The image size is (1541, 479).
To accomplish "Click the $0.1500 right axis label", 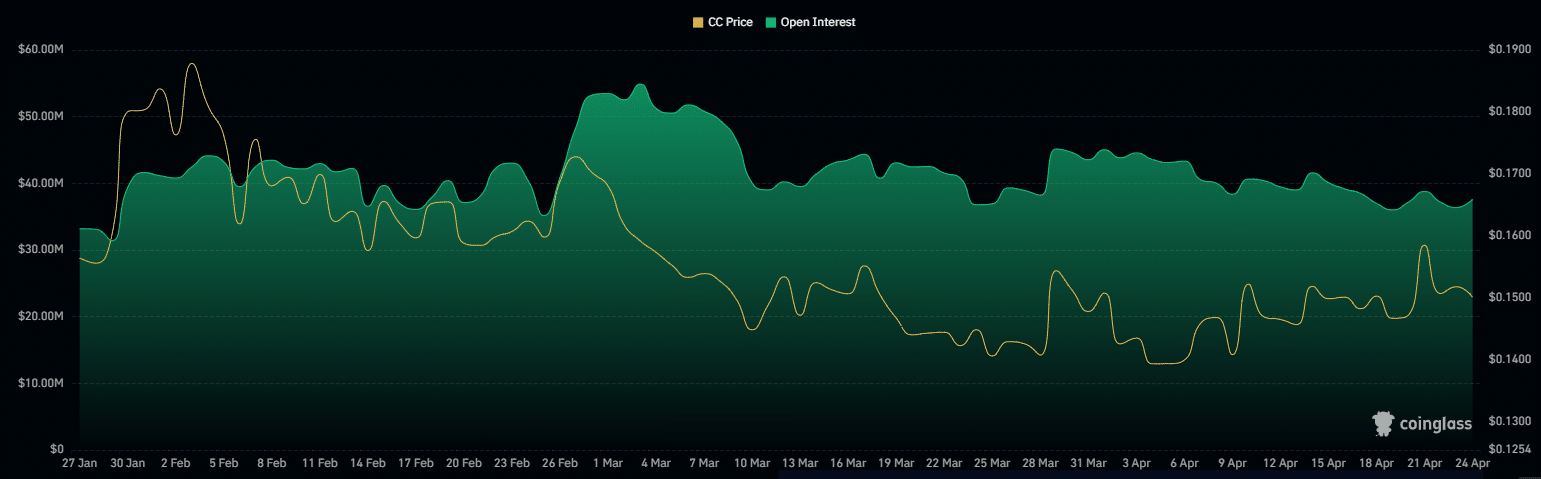I will pyautogui.click(x=1509, y=298).
